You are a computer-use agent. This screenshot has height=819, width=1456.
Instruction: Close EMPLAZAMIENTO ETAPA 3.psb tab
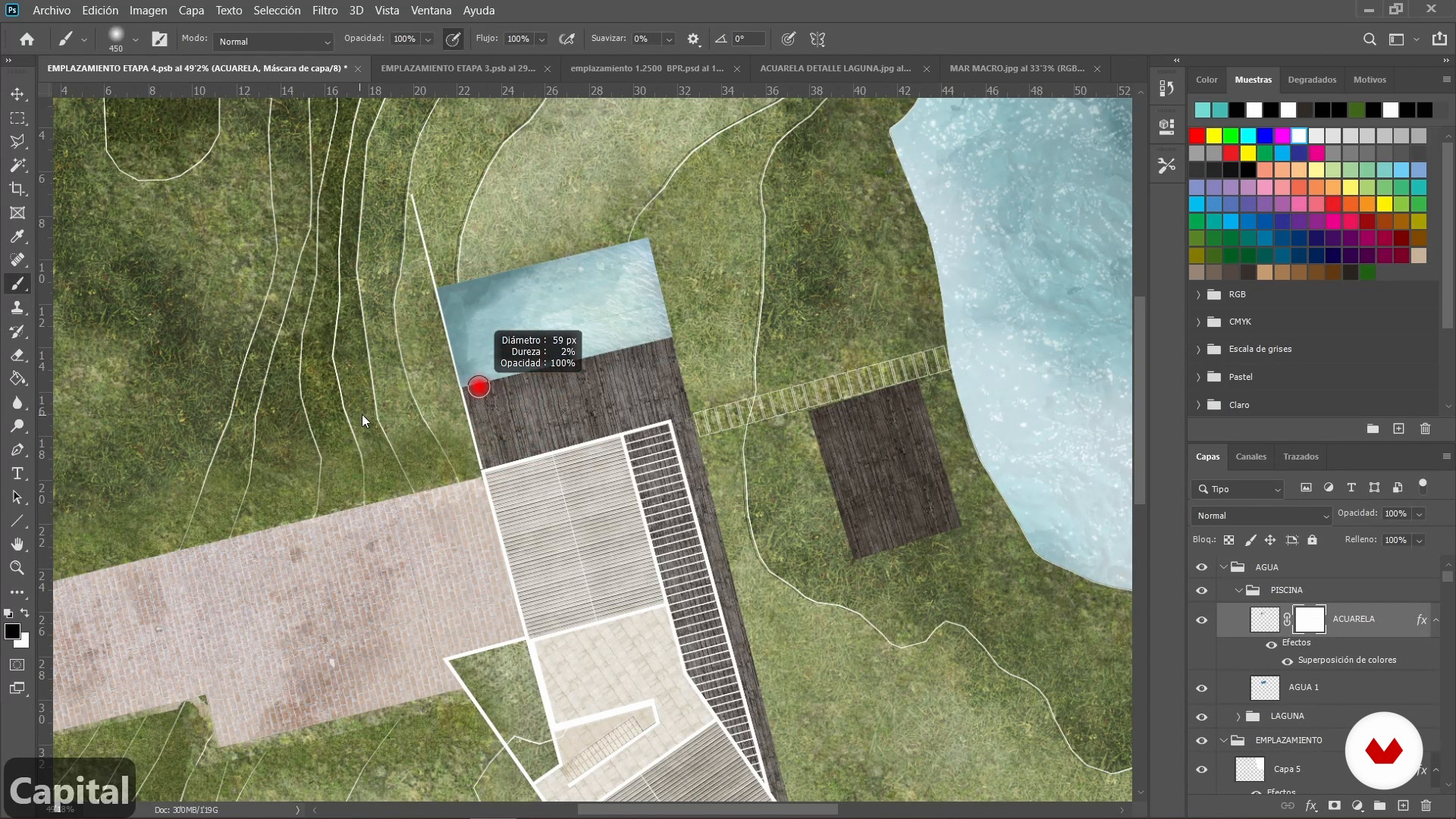548,69
